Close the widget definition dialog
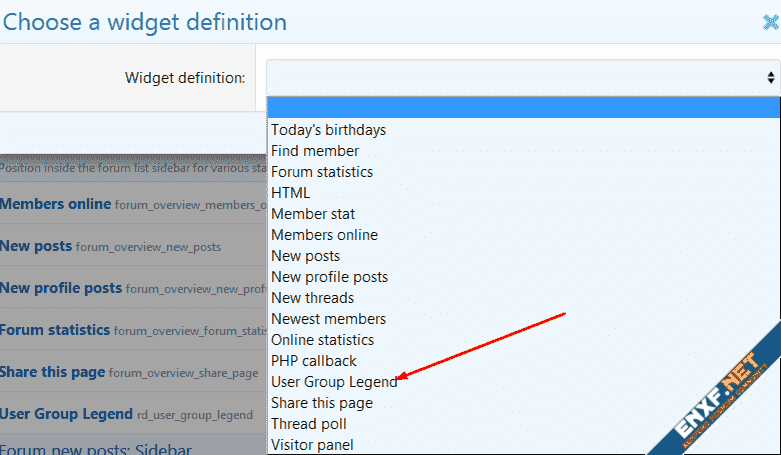The image size is (781, 455). (770, 22)
